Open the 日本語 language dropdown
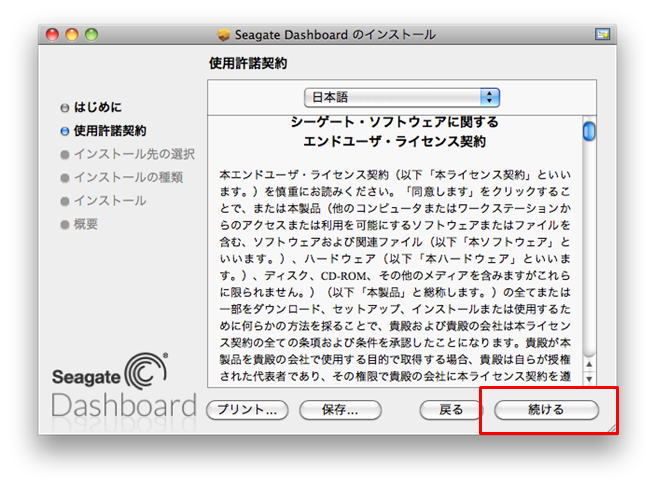 (402, 97)
